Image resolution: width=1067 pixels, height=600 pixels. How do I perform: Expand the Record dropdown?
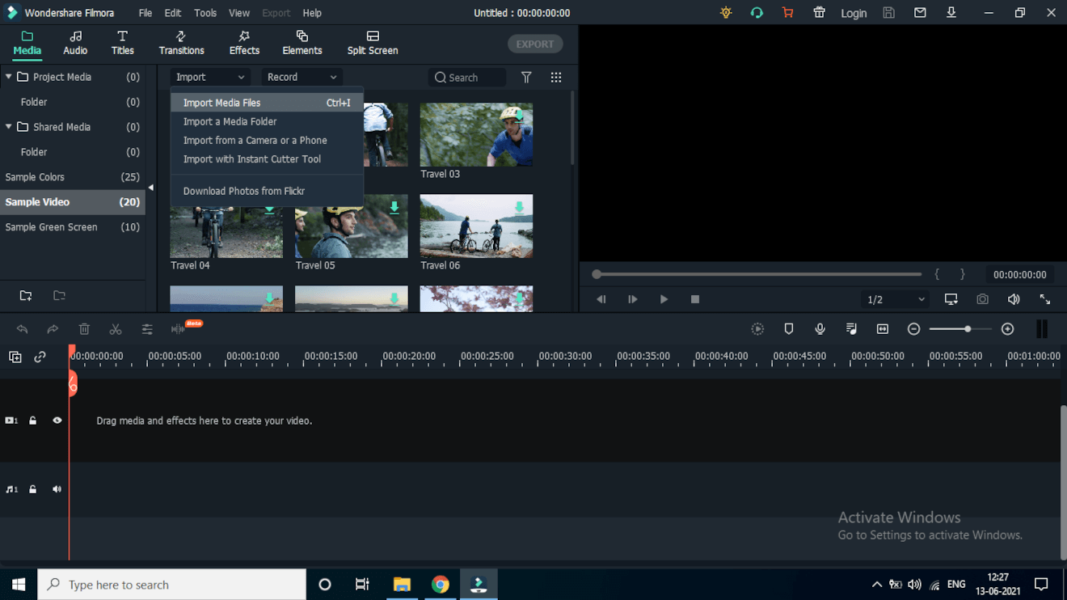pos(301,76)
